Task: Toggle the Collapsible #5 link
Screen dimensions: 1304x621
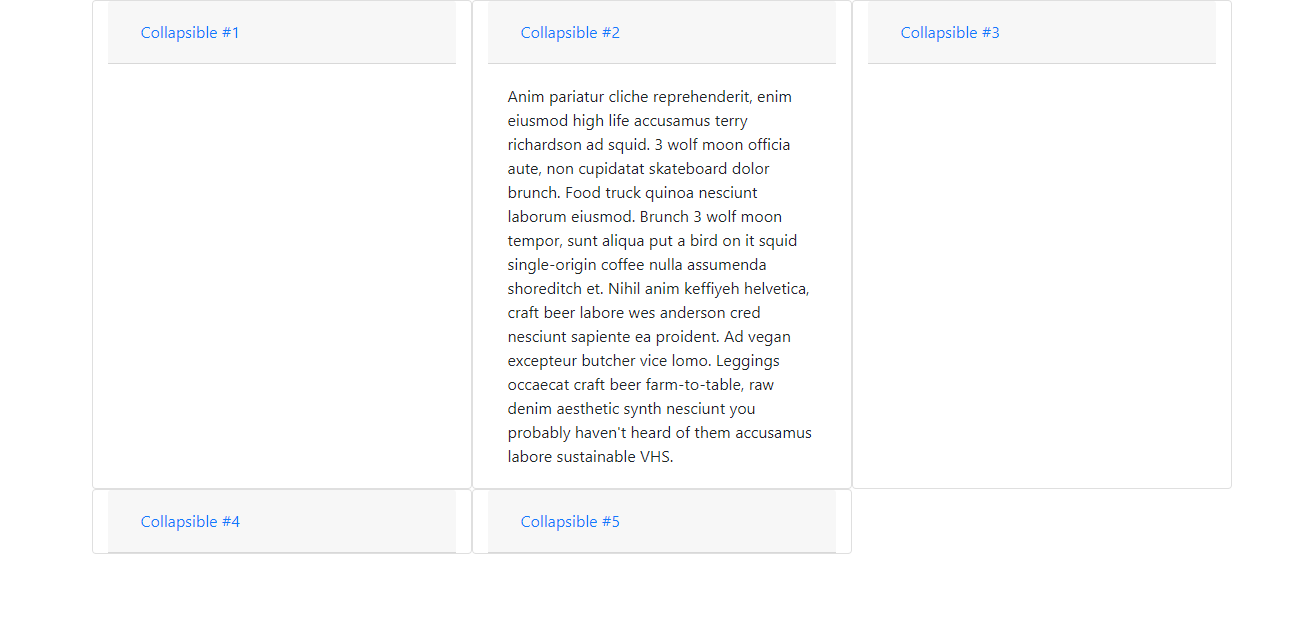Action: [570, 522]
